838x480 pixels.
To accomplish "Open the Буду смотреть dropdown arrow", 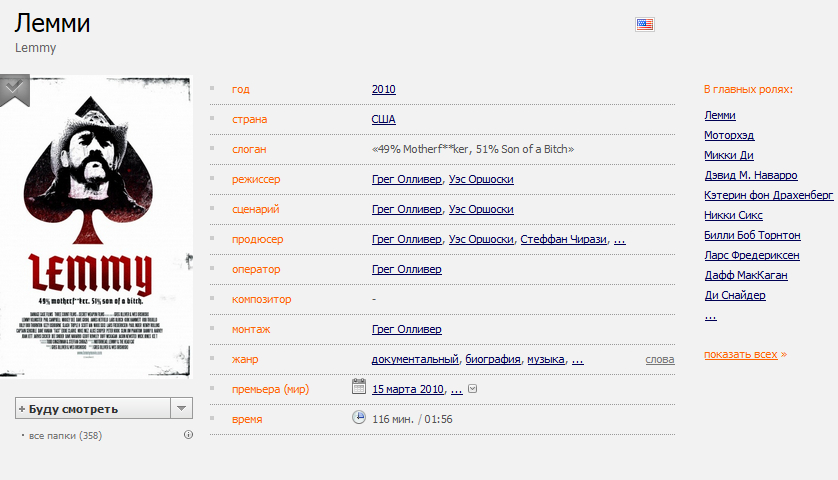I will point(182,408).
